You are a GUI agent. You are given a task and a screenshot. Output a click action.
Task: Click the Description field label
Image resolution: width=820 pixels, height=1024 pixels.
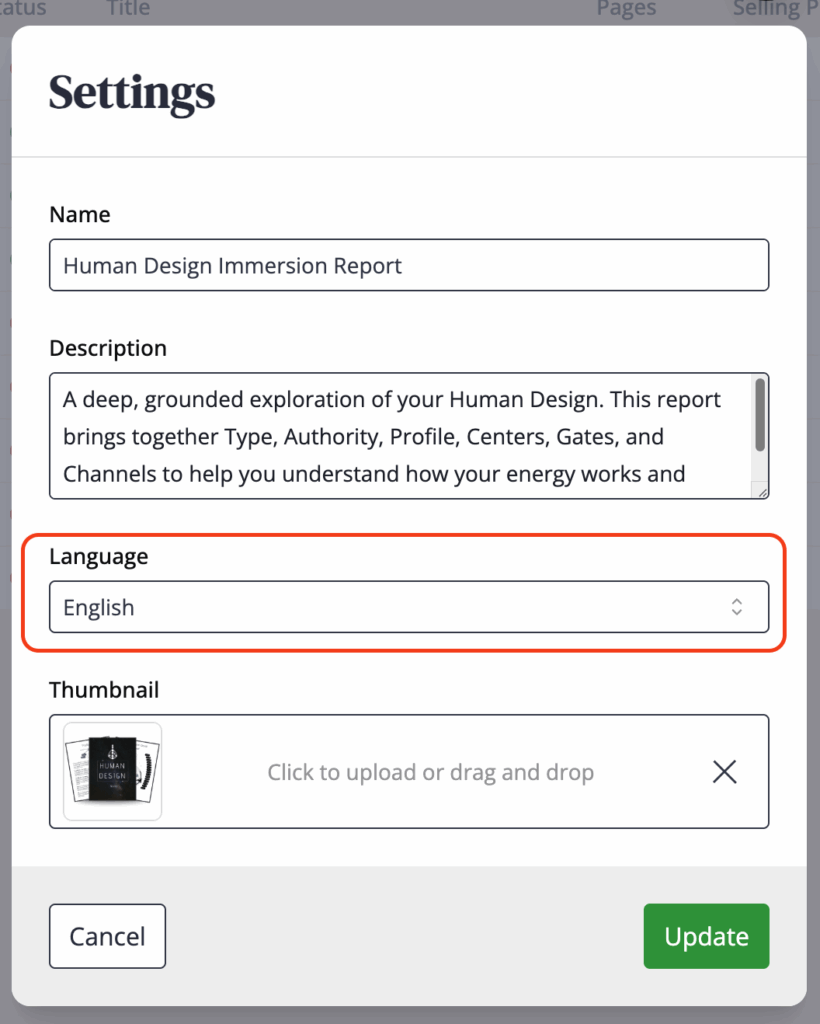(x=108, y=349)
